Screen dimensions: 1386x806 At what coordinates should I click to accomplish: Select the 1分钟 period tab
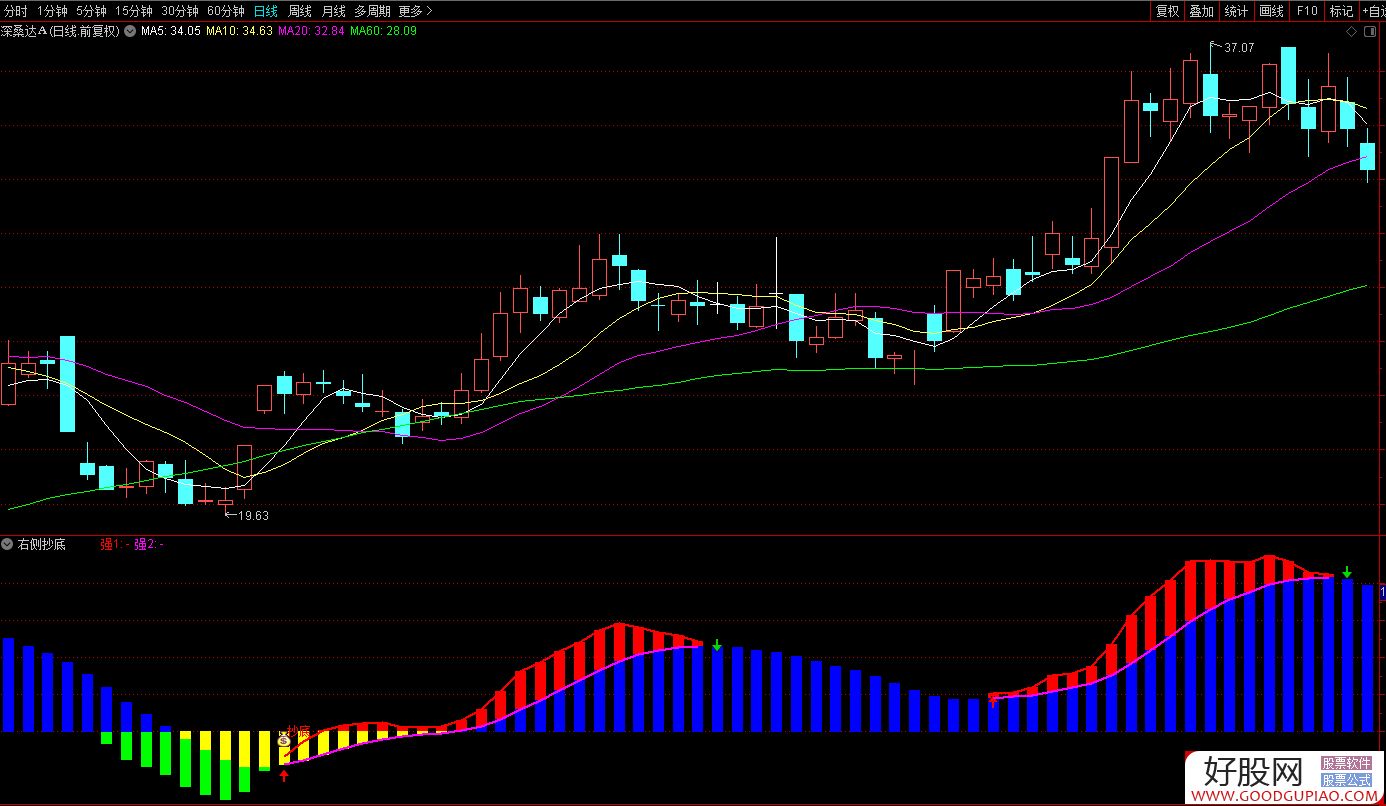click(x=52, y=11)
